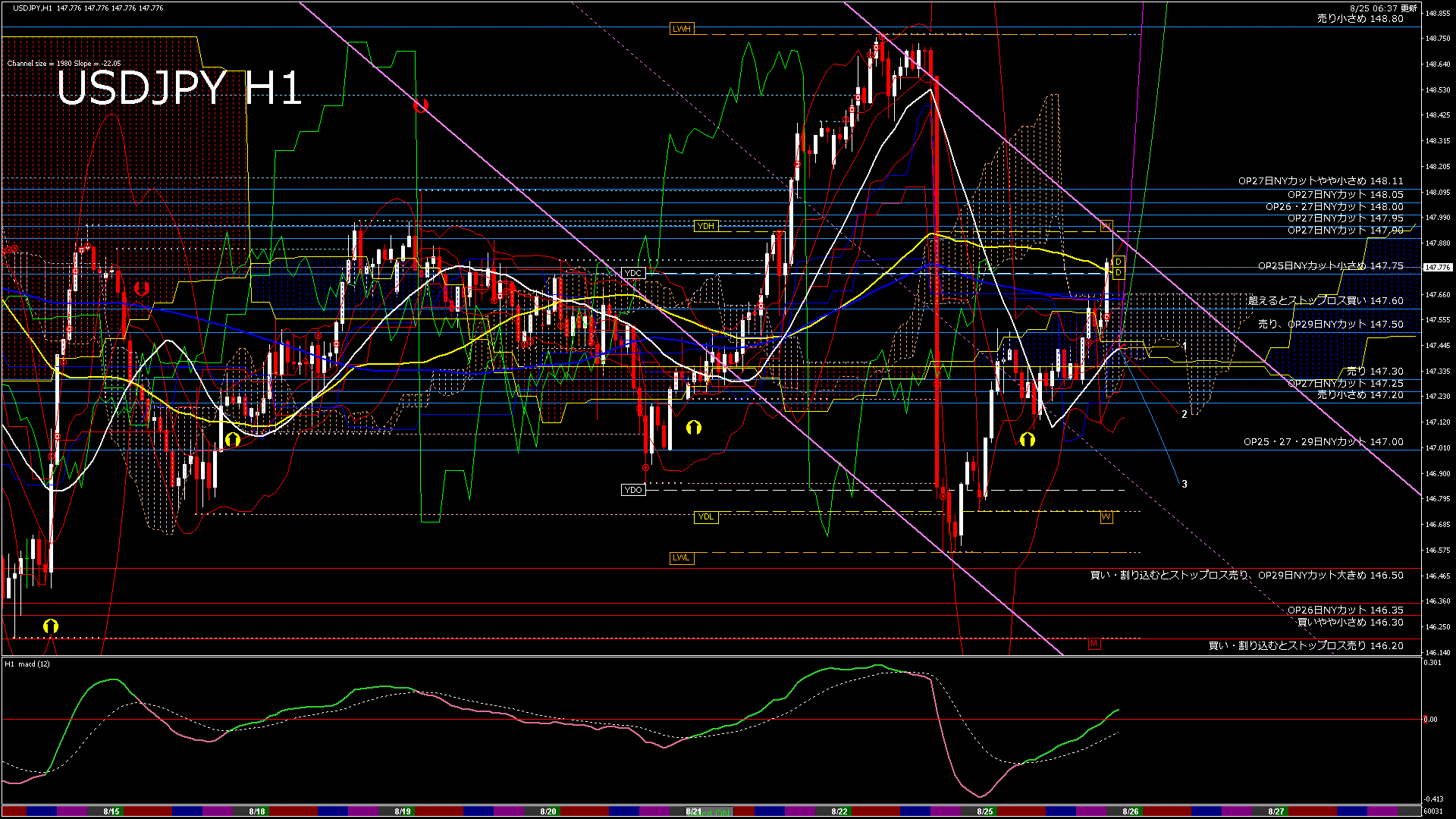This screenshot has height=819, width=1456.
Task: Click the OP25日NYカット小さめ 147.75 label
Action: click(x=1331, y=266)
